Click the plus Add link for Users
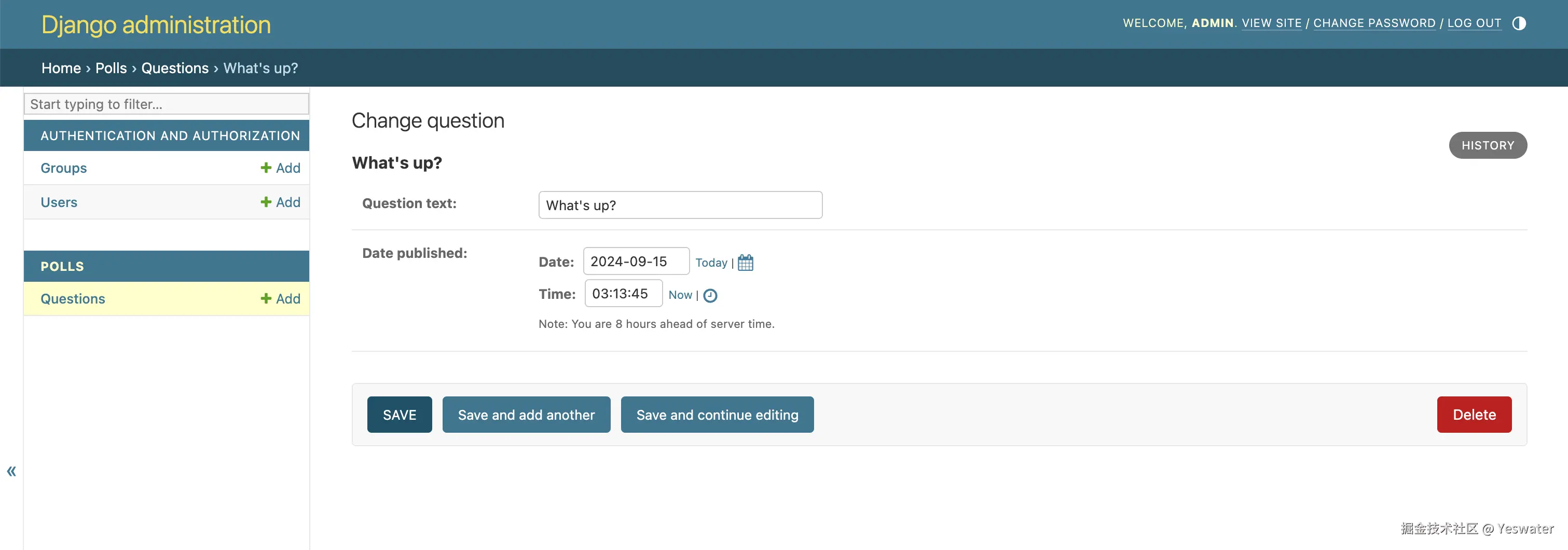 point(280,202)
